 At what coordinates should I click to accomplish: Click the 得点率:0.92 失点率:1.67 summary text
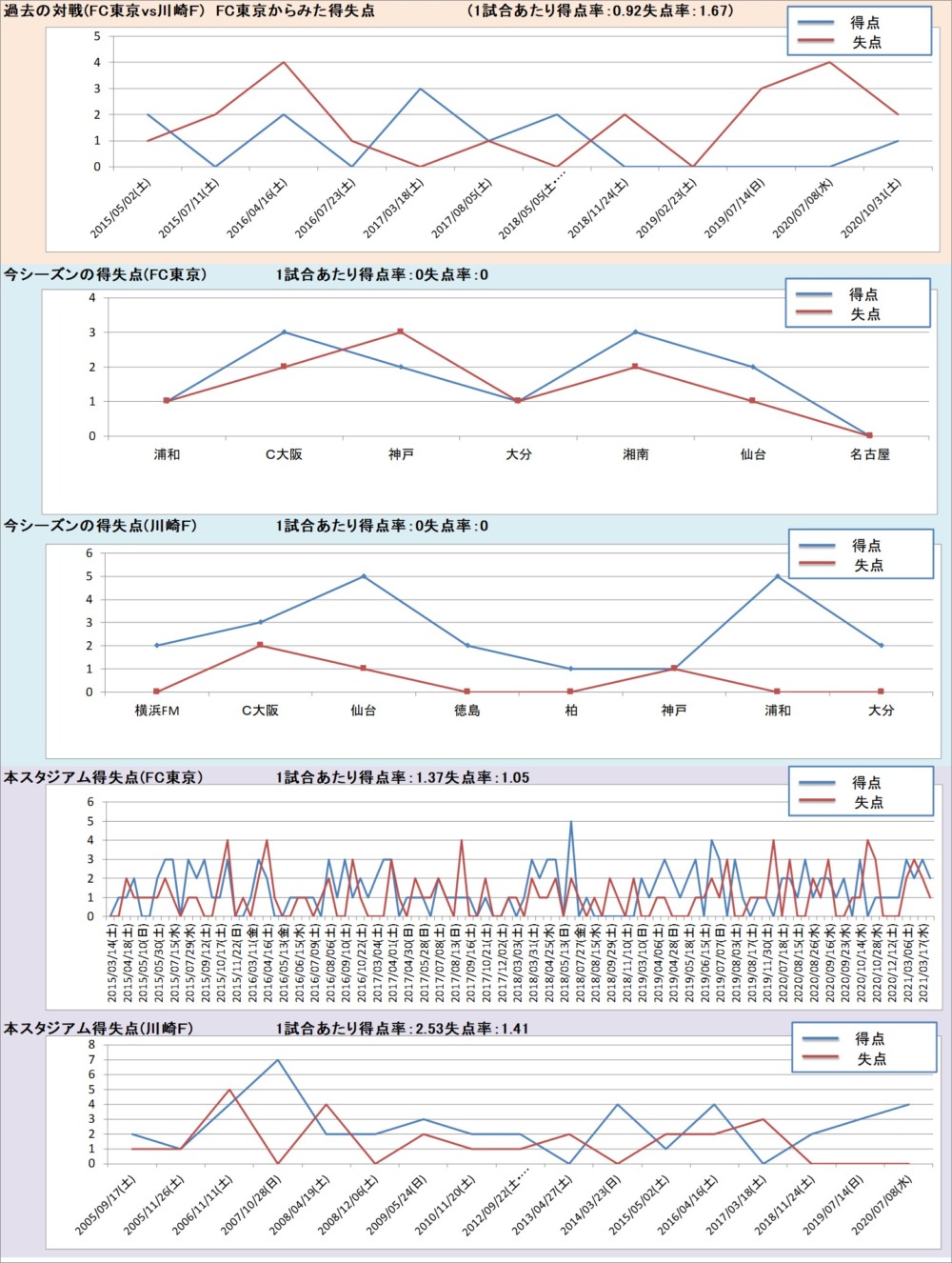[x=601, y=11]
